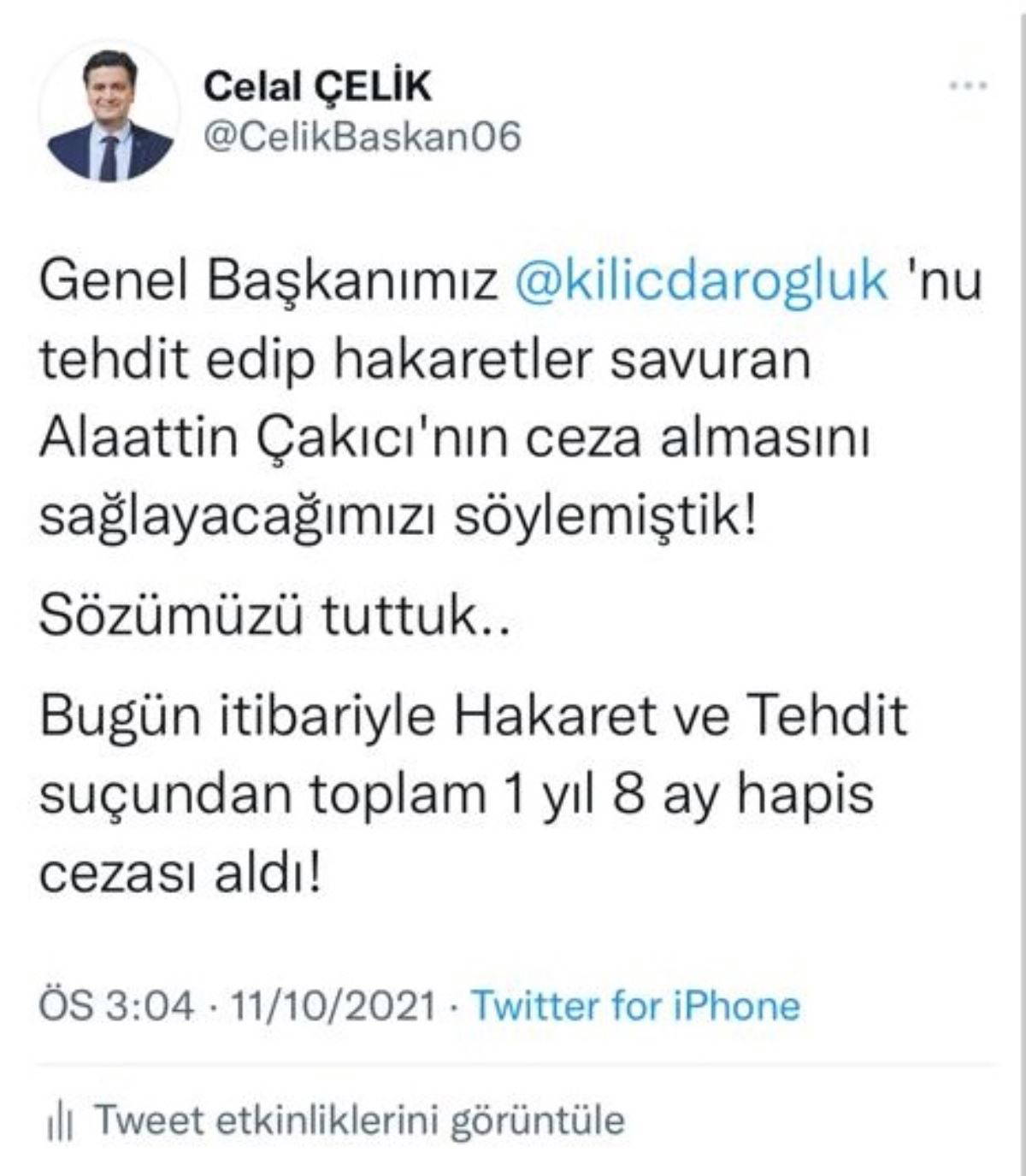Open the three-dot more options menu

[x=969, y=85]
